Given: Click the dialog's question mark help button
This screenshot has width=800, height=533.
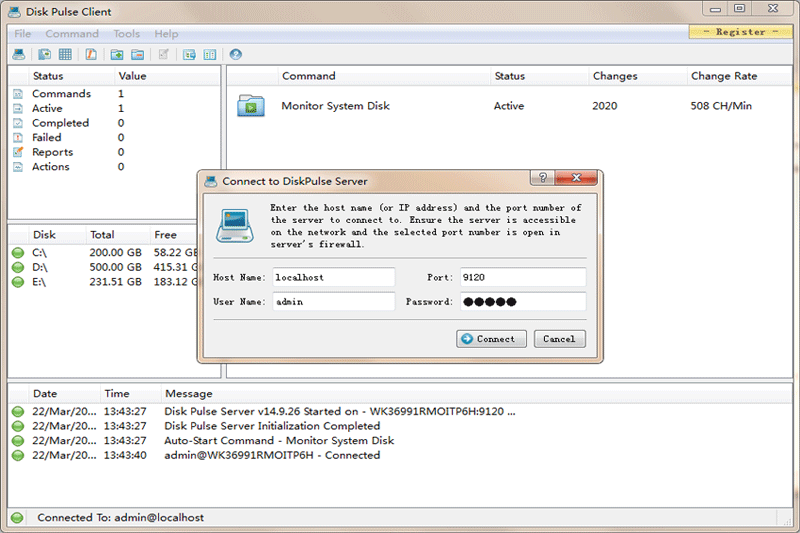Looking at the screenshot, I should [542, 177].
